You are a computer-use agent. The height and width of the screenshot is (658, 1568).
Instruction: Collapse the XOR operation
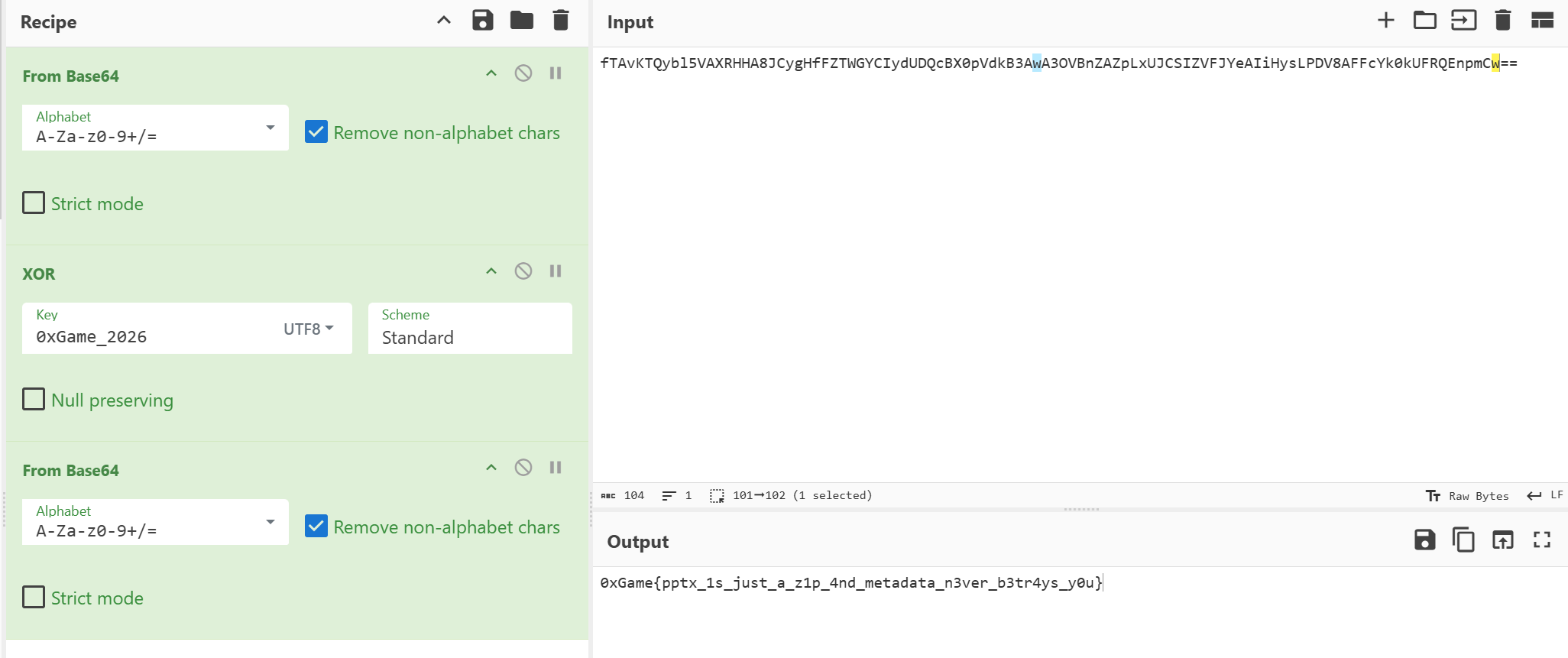click(x=491, y=271)
